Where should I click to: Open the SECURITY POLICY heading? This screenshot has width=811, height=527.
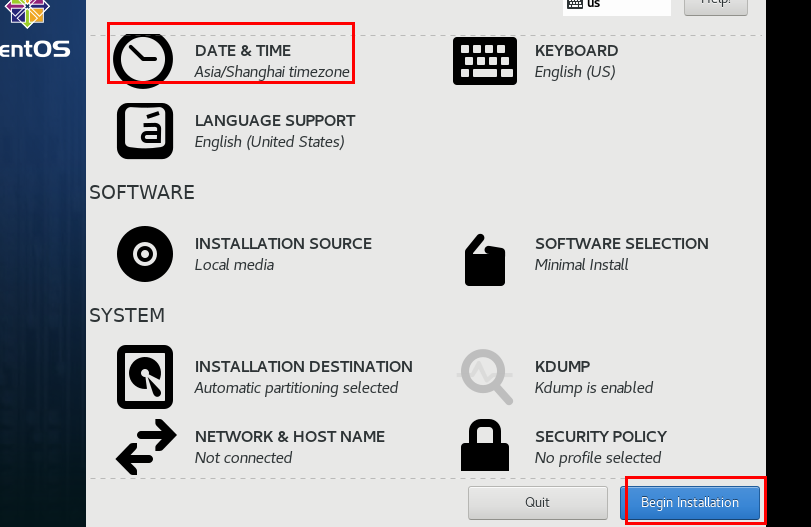tap(600, 436)
